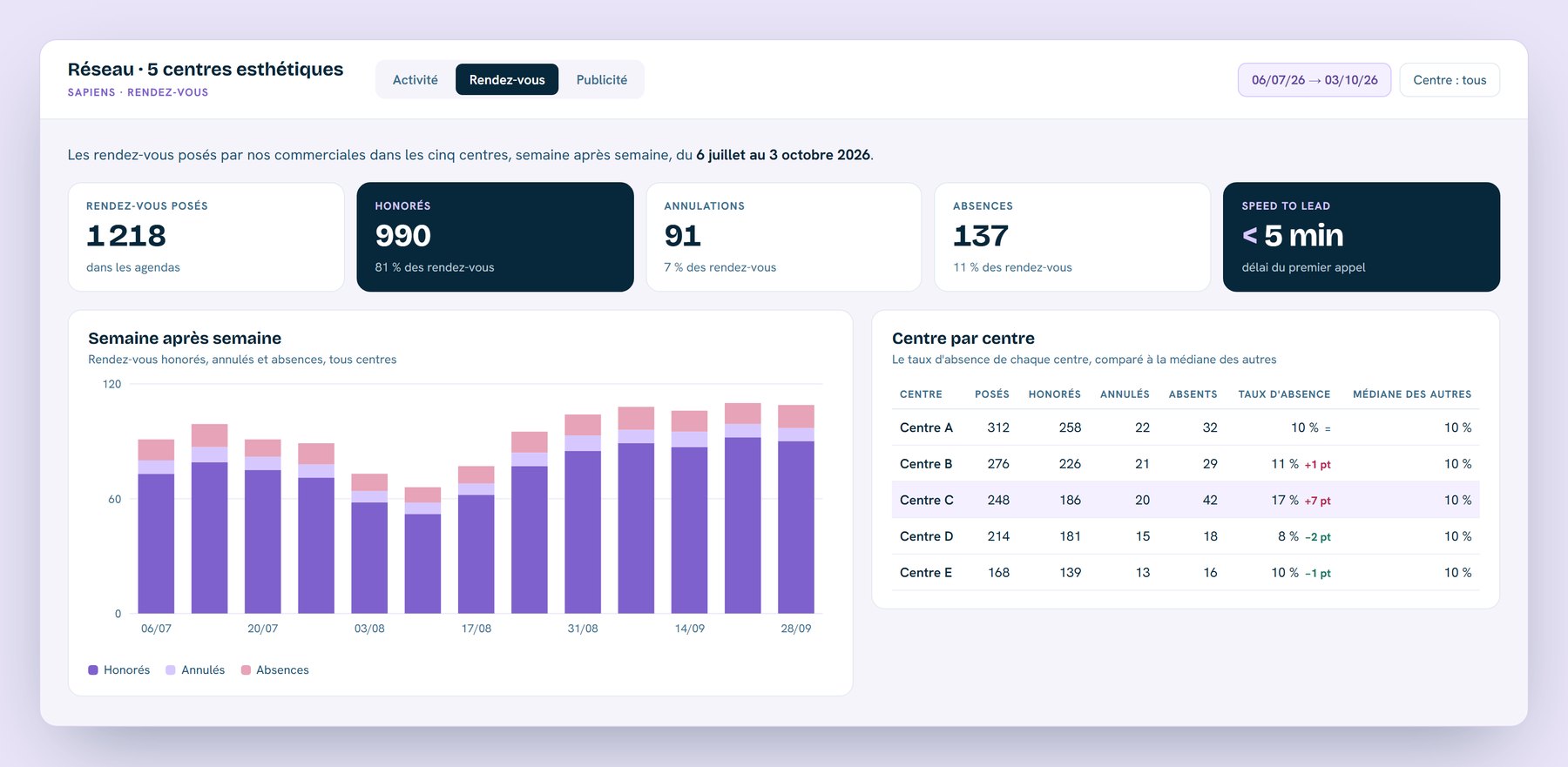Click the Annulés column header

point(1125,394)
